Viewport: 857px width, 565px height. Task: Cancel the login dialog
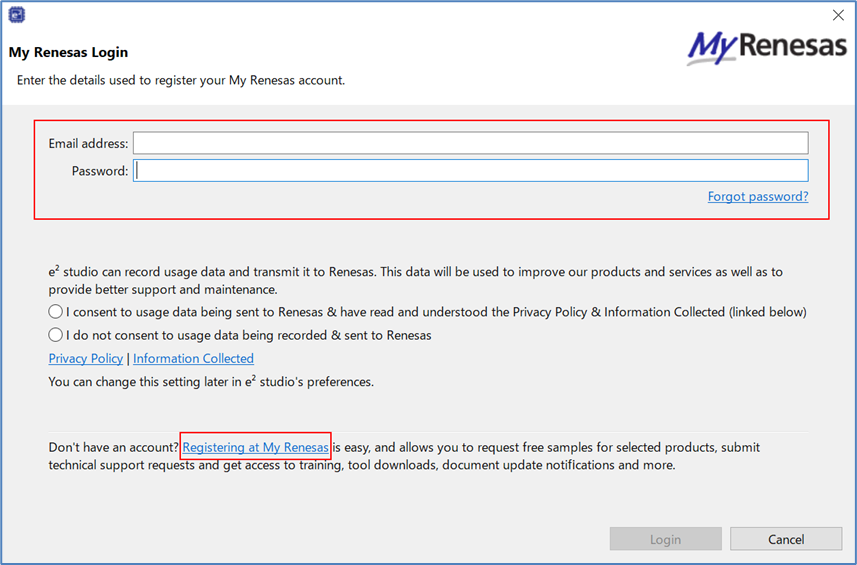(x=786, y=539)
